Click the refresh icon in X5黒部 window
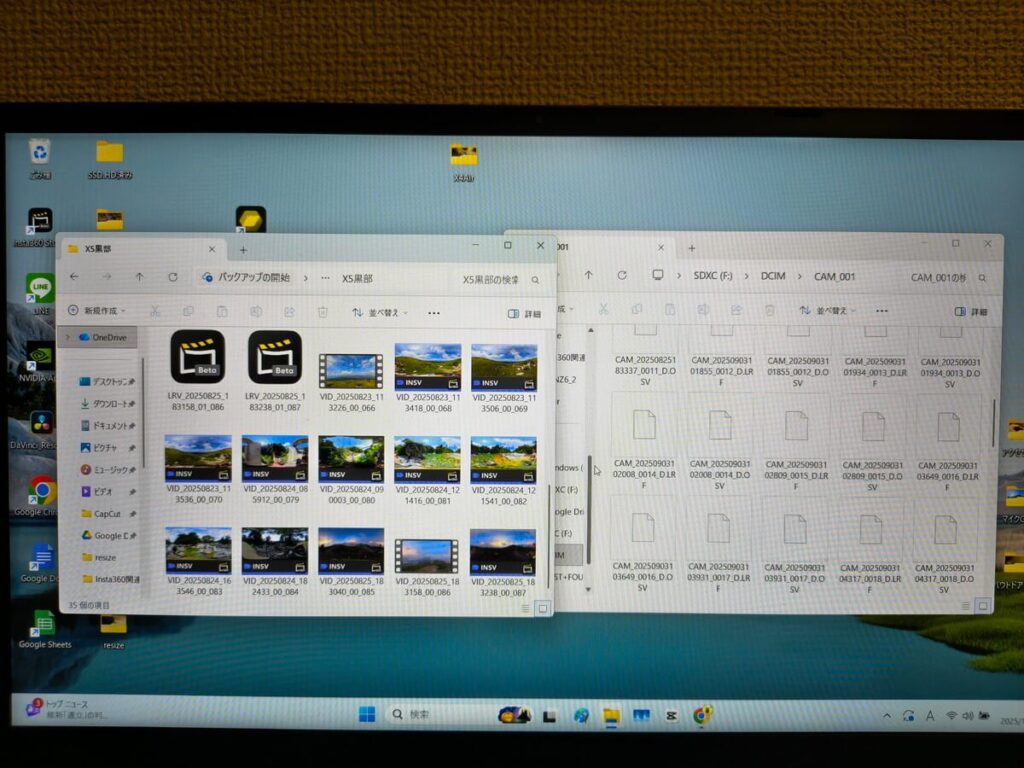1024x768 pixels. (172, 277)
